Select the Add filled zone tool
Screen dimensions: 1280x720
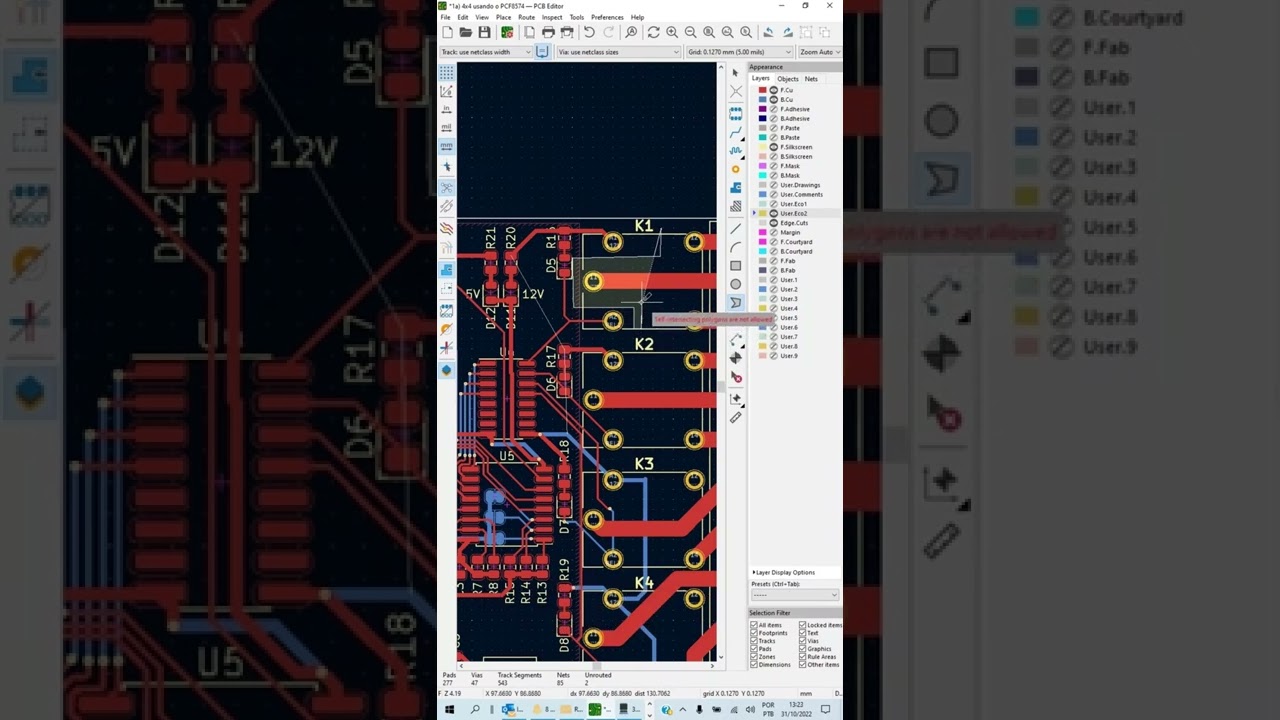click(x=736, y=188)
